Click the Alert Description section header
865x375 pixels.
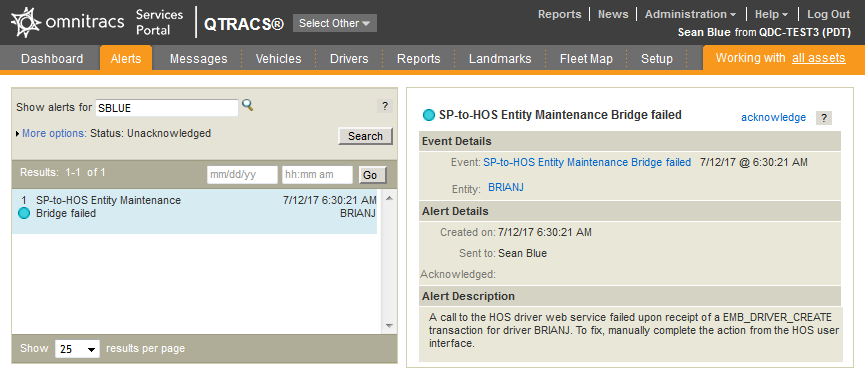(x=630, y=296)
